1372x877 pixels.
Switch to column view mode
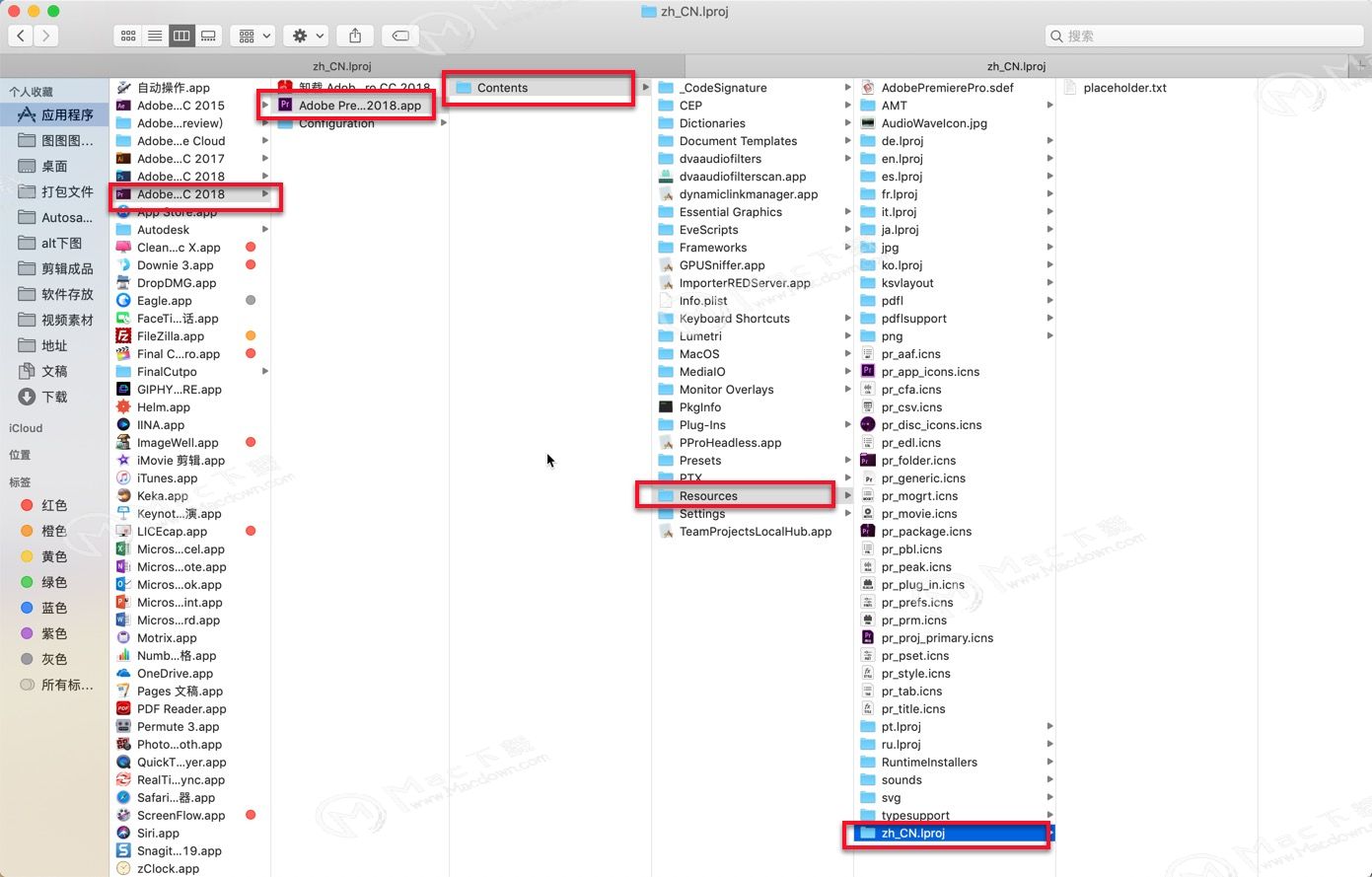pos(181,36)
